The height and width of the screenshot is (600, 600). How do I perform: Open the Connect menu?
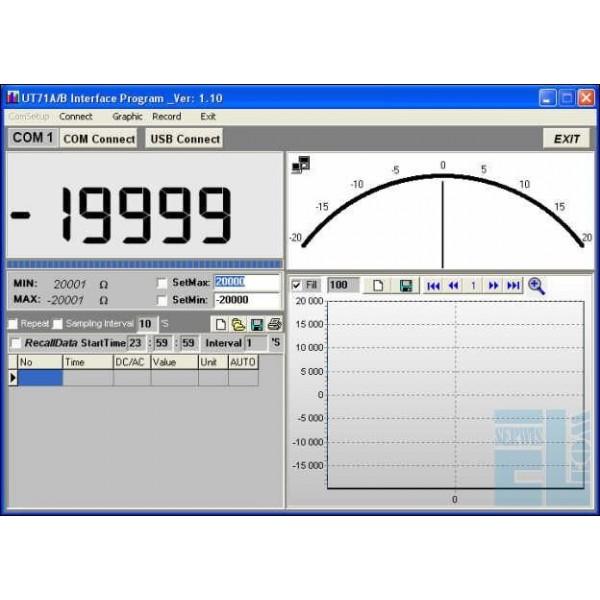76,117
